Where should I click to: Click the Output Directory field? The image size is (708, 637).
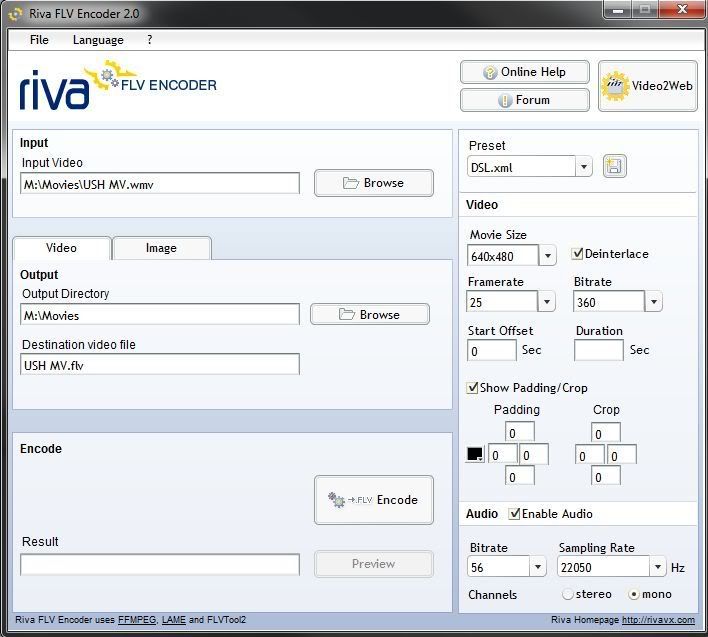tap(160, 314)
